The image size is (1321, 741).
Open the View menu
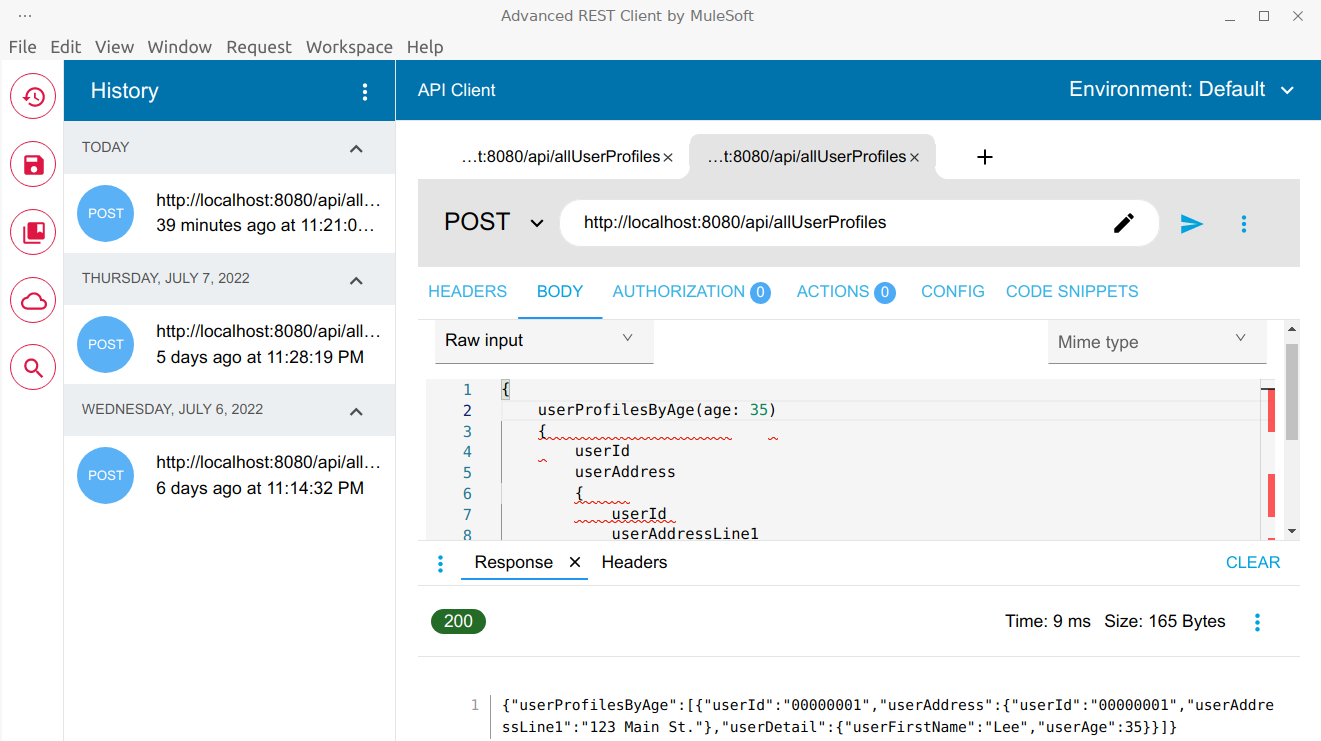(x=115, y=47)
